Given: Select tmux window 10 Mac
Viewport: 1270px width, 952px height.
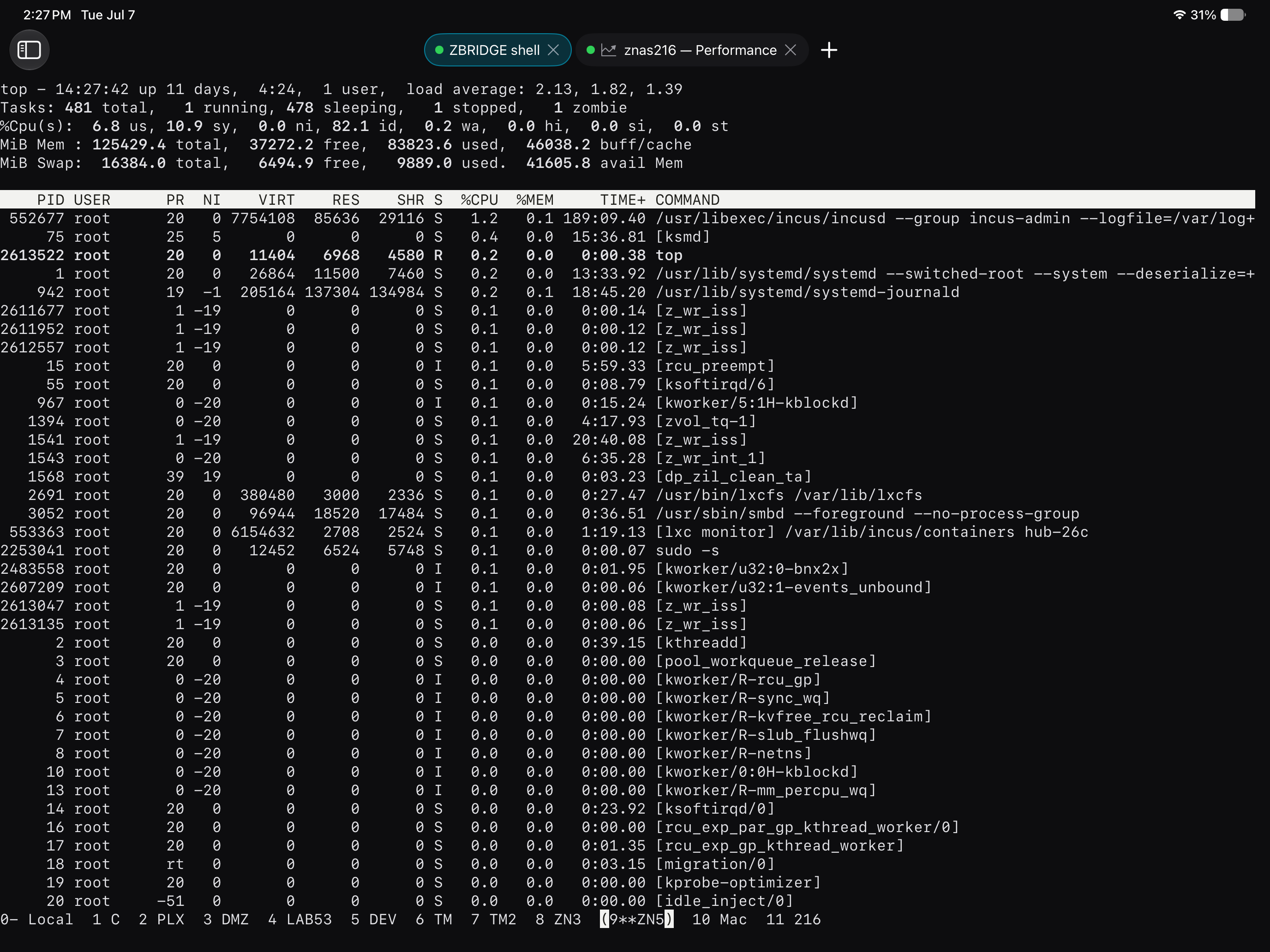Looking at the screenshot, I should point(719,919).
